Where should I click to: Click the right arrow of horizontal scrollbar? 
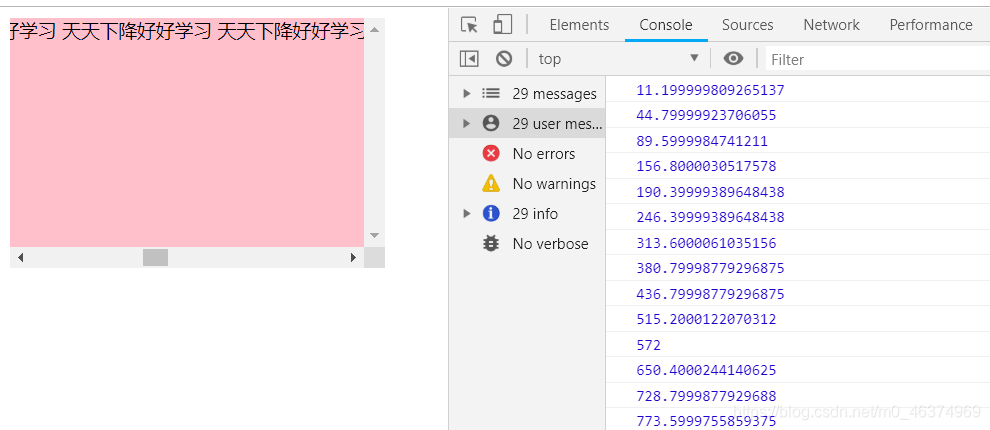[353, 258]
